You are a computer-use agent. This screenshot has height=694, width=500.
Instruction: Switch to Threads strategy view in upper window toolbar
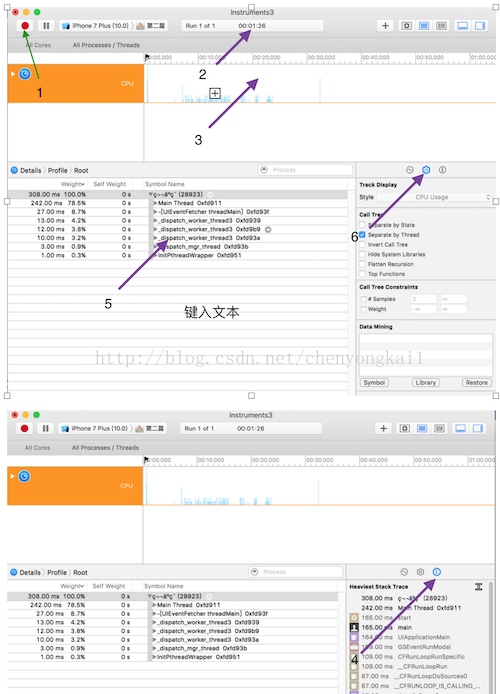pos(442,26)
